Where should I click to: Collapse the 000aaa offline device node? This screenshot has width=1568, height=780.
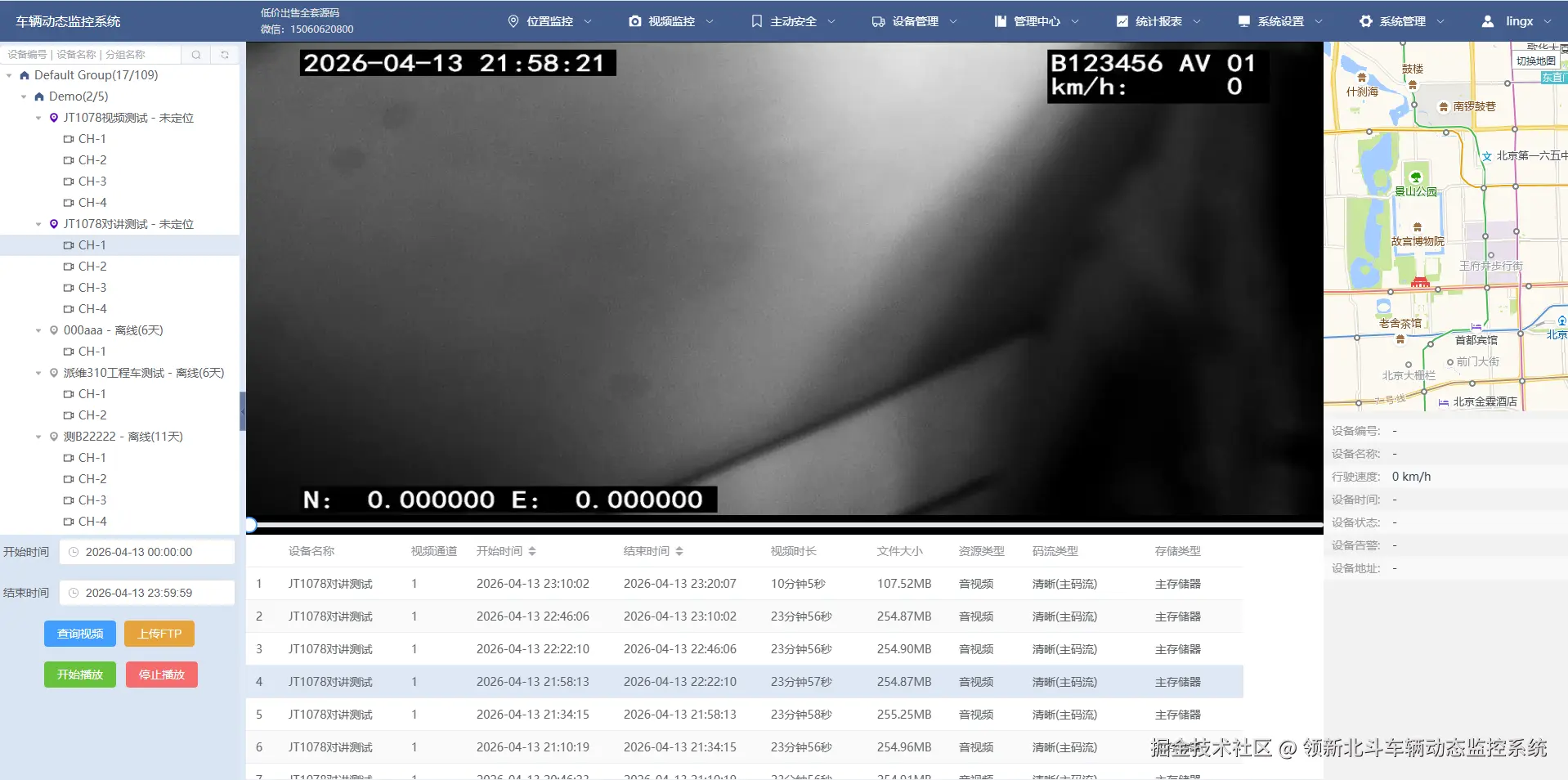(38, 330)
